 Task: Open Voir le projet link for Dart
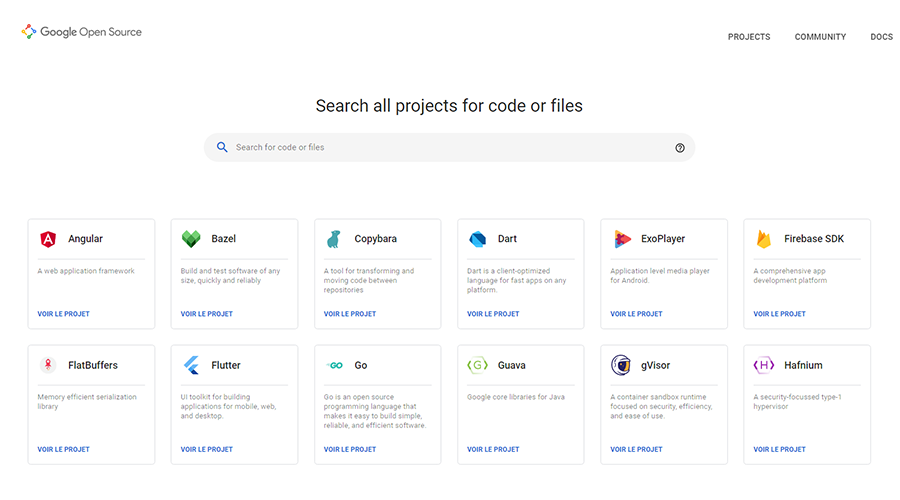coord(493,314)
